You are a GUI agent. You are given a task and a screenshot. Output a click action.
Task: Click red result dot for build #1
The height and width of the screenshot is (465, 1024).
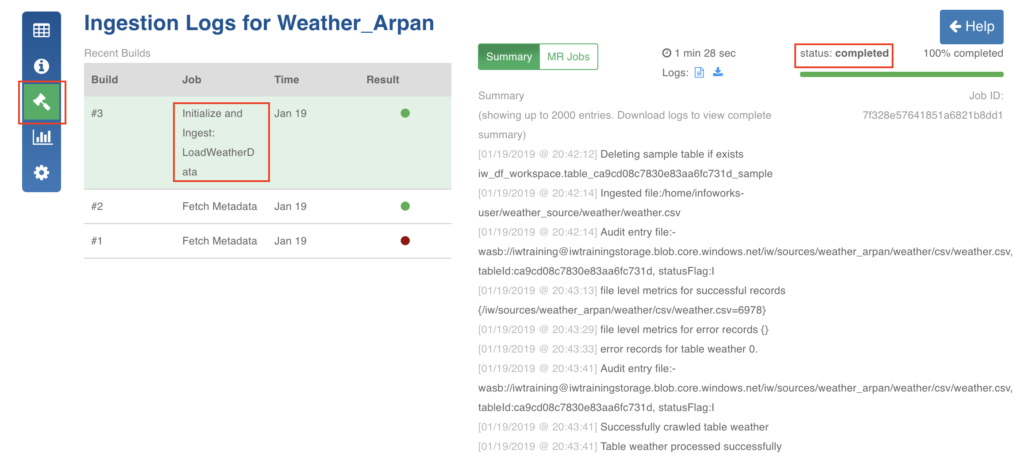click(x=405, y=241)
